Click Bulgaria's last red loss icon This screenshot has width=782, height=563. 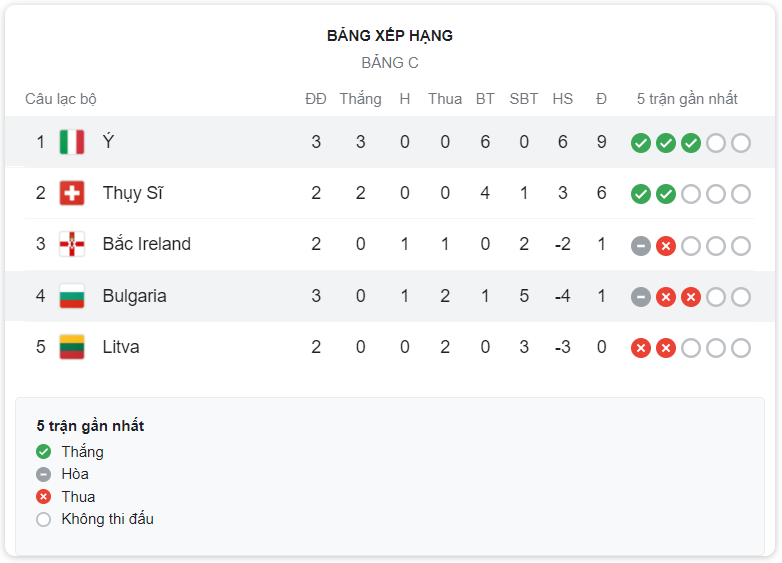coord(691,297)
